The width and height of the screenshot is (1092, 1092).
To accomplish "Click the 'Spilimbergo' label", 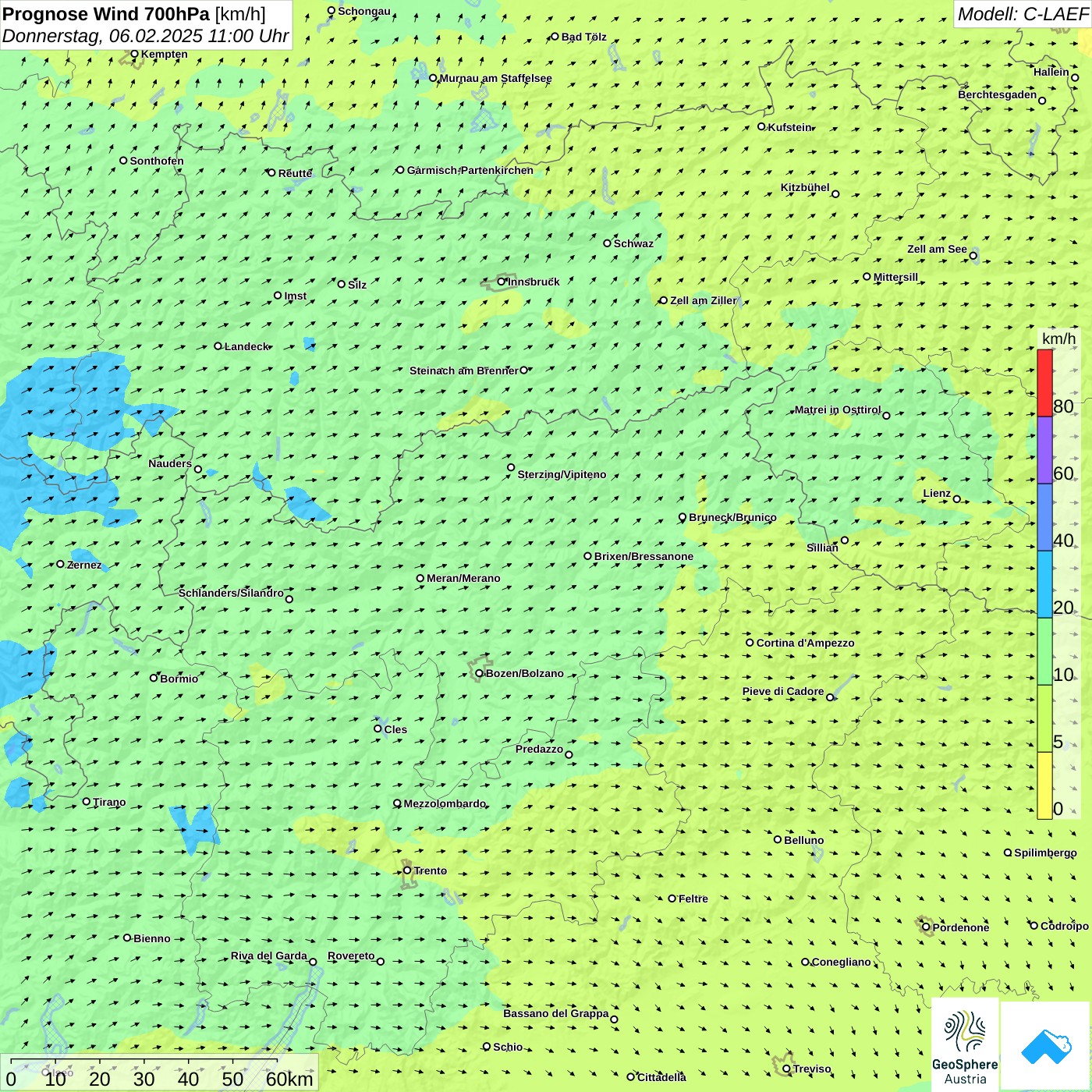I will pos(1045,853).
